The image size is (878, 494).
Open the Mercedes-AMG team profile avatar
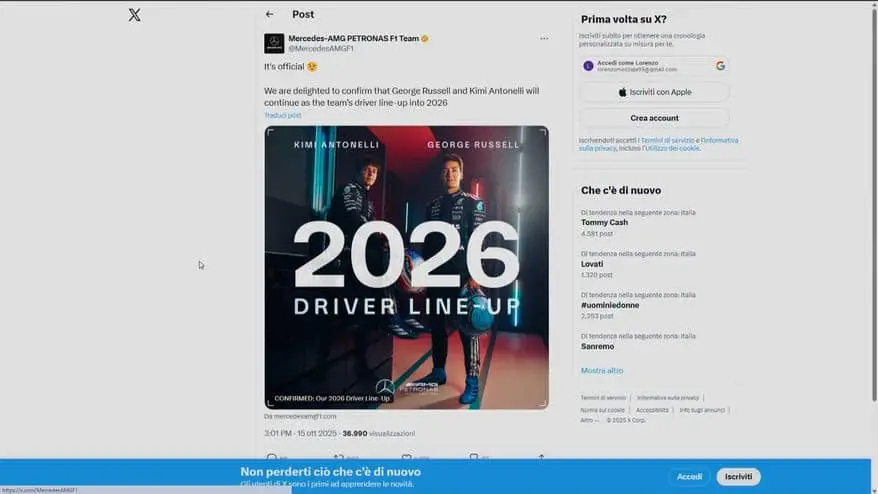273,43
